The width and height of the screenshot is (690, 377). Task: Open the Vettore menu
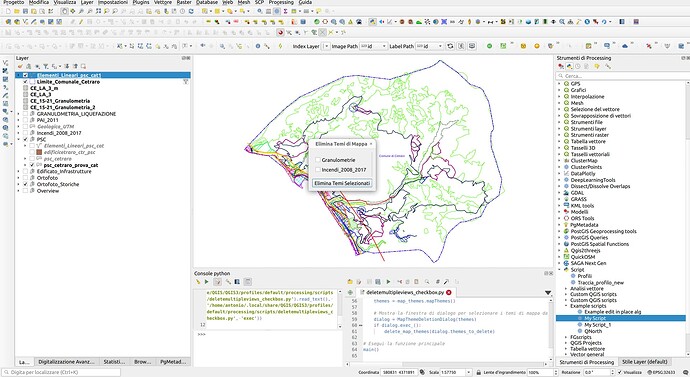[x=163, y=2]
